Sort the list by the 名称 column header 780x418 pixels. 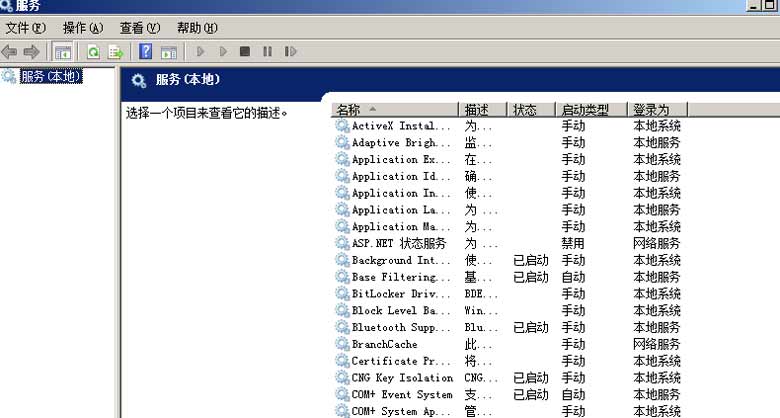pyautogui.click(x=395, y=109)
